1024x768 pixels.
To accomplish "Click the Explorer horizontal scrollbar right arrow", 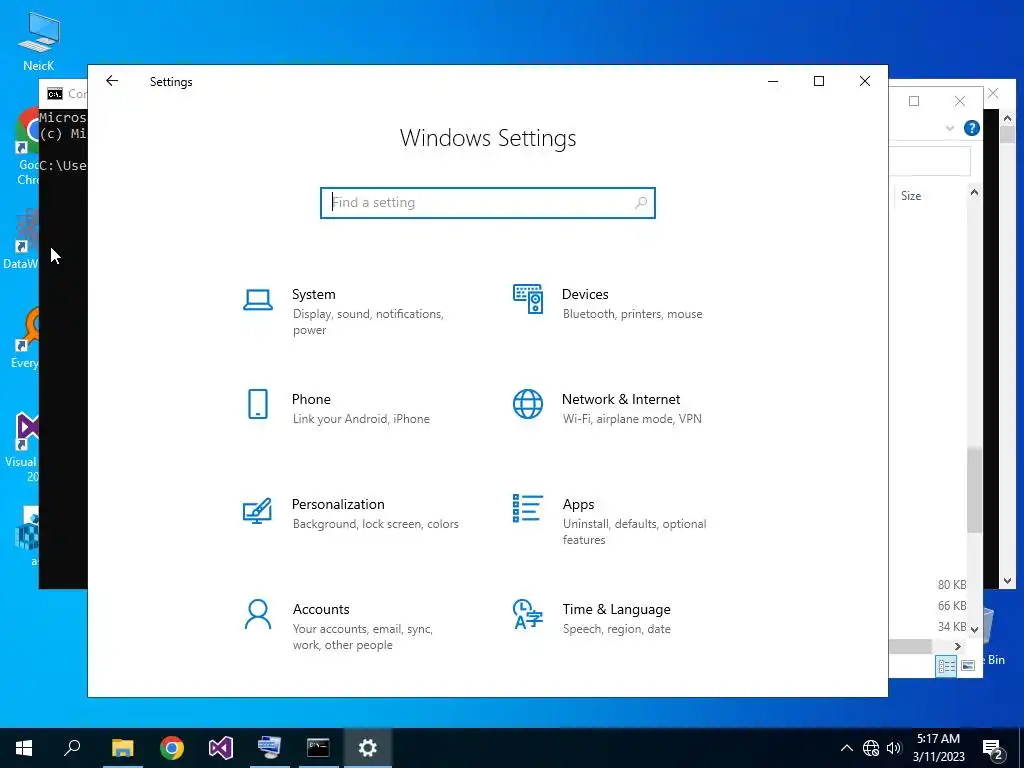I will 958,647.
